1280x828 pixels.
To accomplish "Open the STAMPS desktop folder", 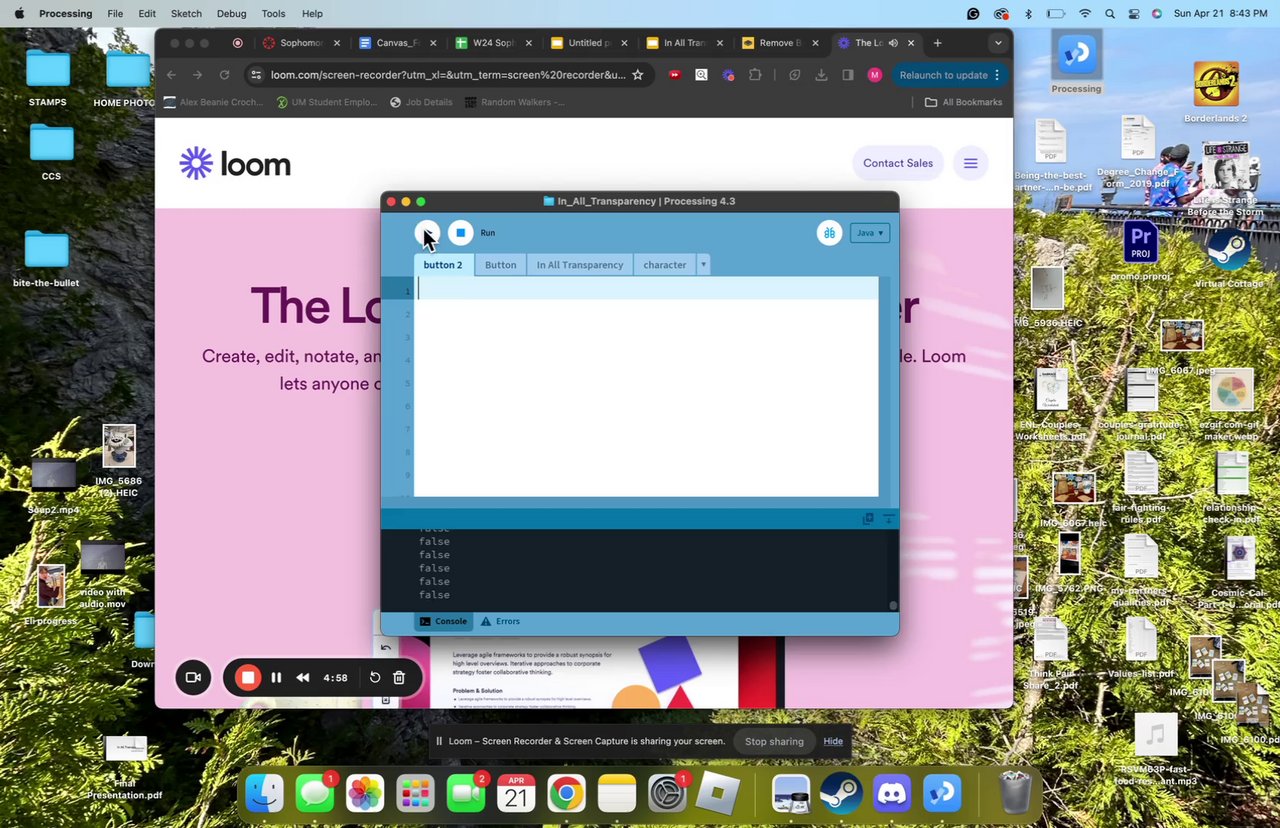I will [x=48, y=77].
